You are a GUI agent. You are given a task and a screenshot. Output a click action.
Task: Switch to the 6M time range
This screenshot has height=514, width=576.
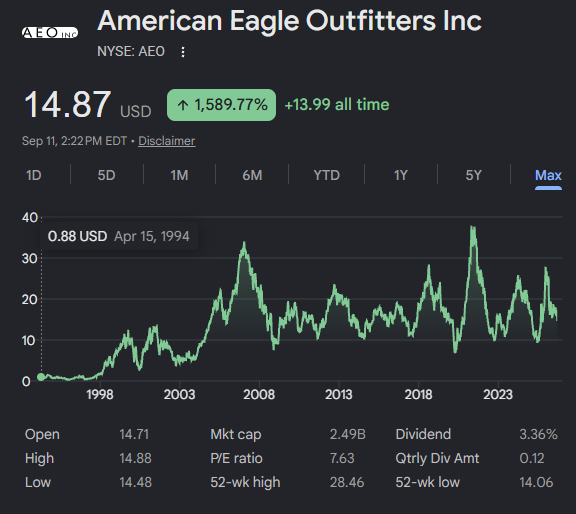tap(252, 175)
